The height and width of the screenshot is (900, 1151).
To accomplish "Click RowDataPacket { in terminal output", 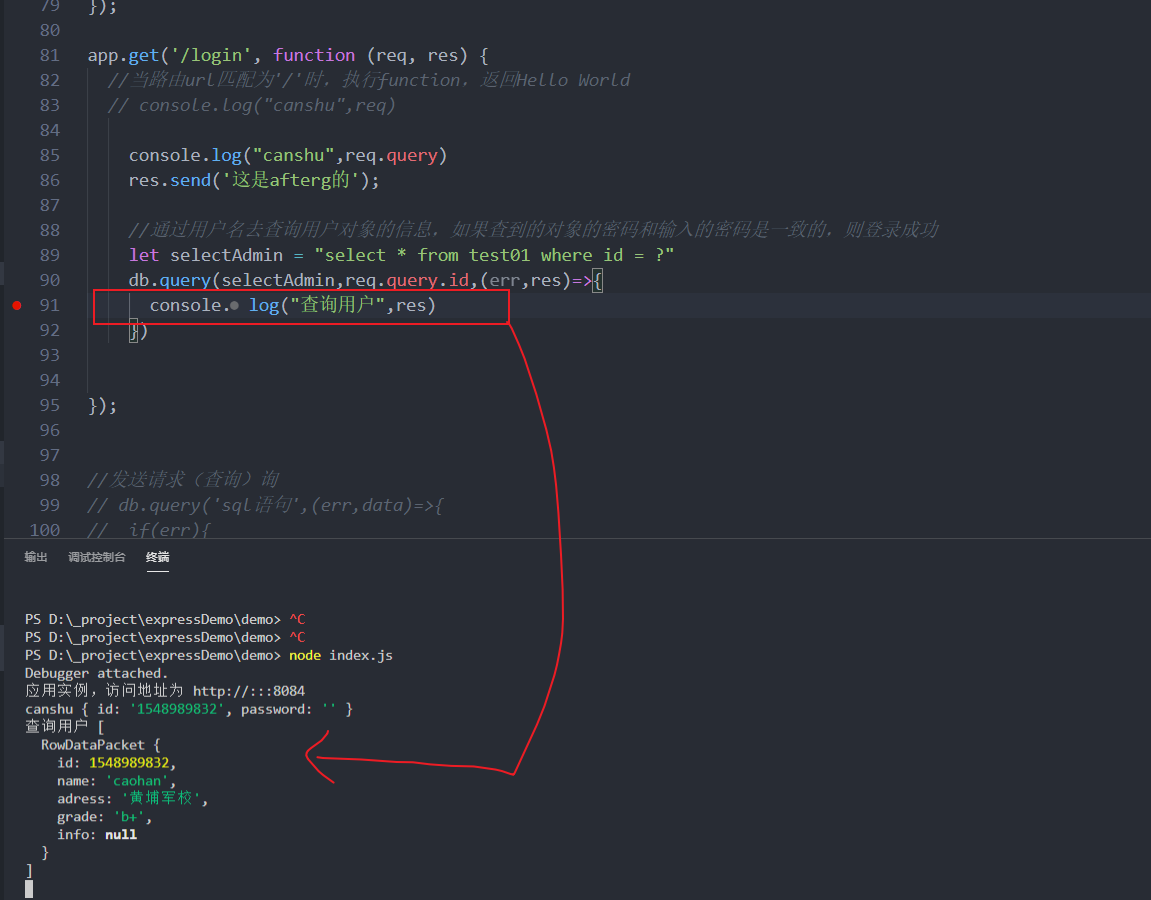I will tap(101, 745).
